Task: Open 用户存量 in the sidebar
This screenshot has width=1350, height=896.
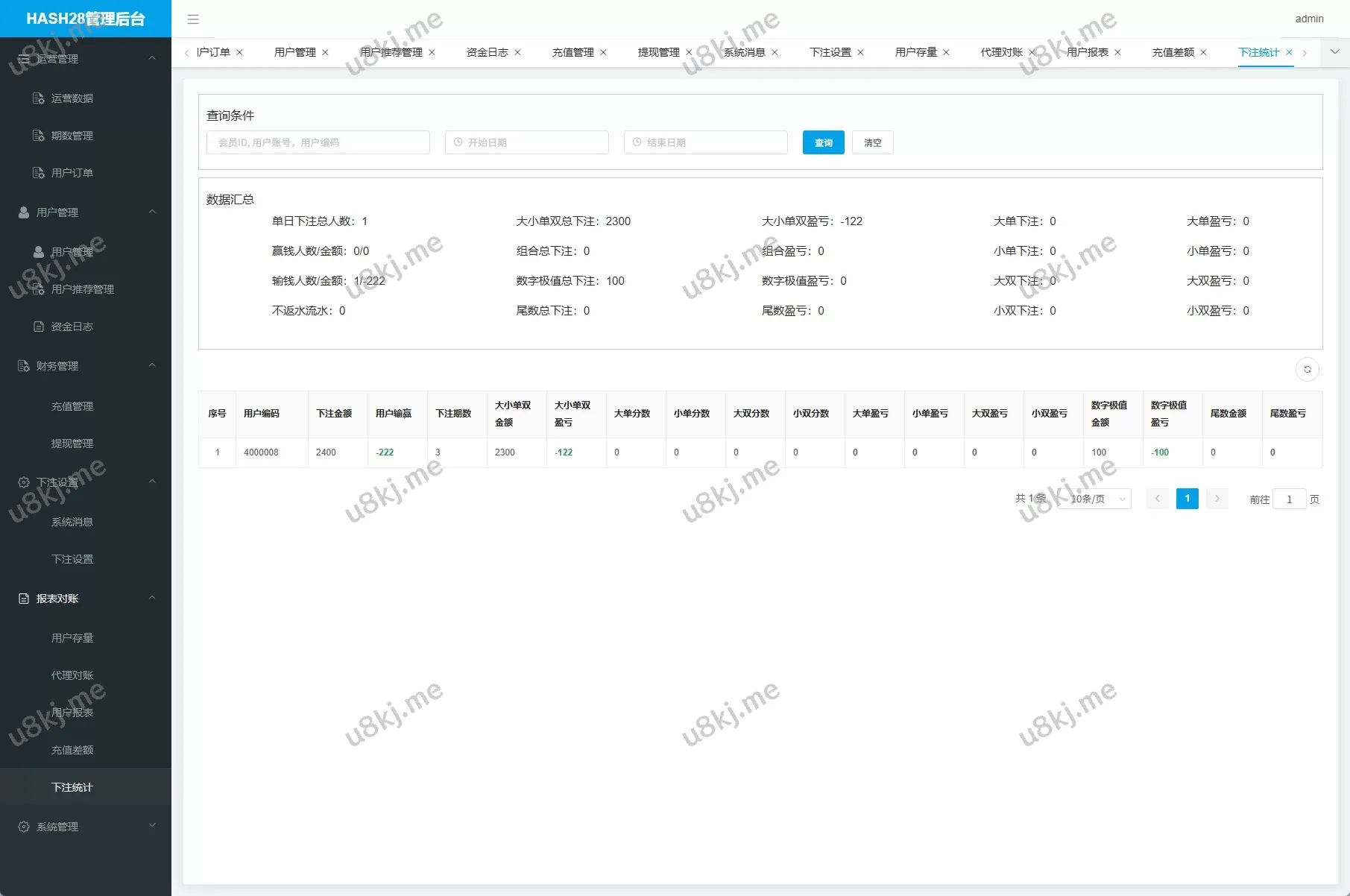Action: 72,638
